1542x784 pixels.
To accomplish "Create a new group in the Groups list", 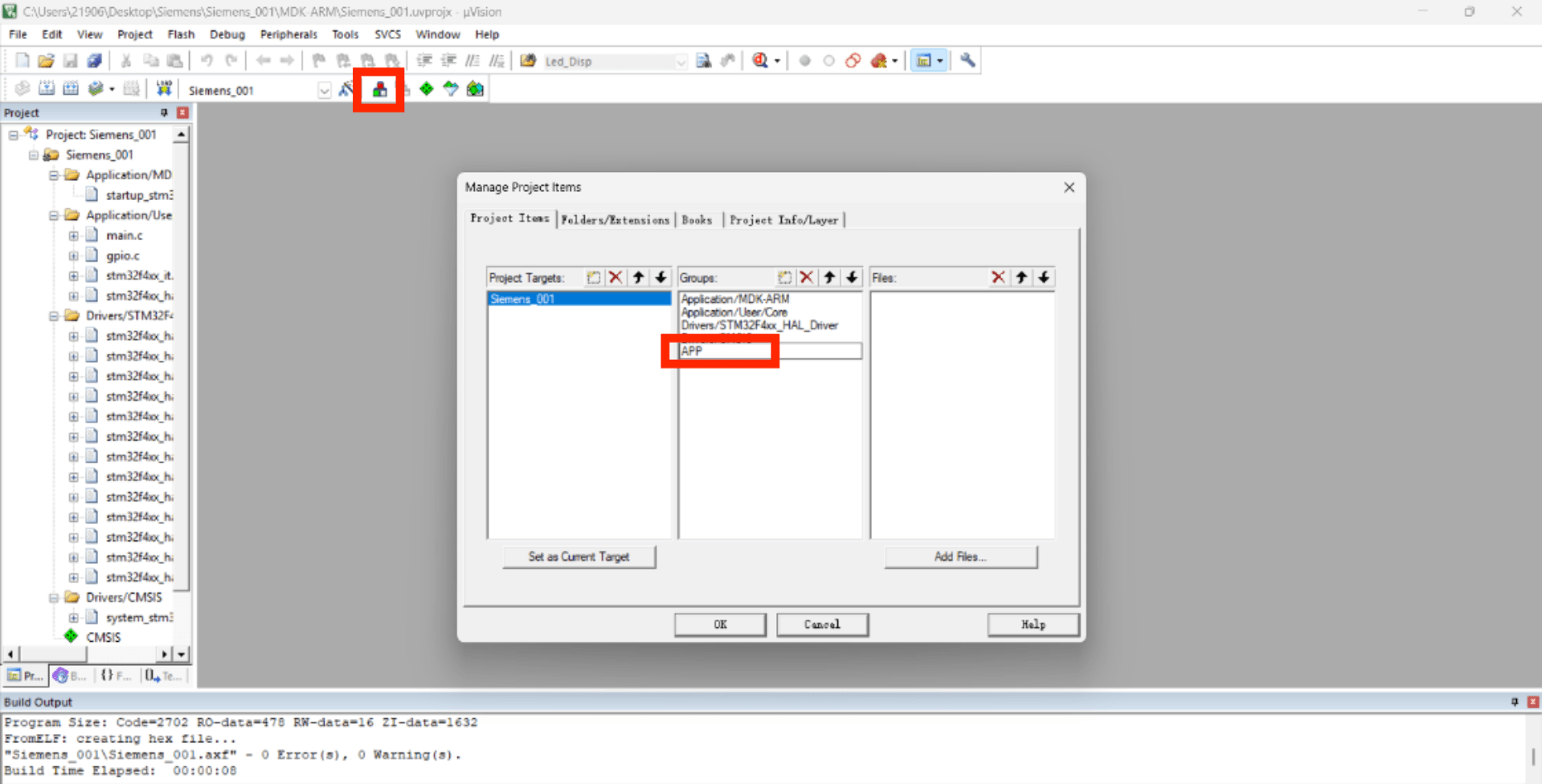I will (x=784, y=277).
